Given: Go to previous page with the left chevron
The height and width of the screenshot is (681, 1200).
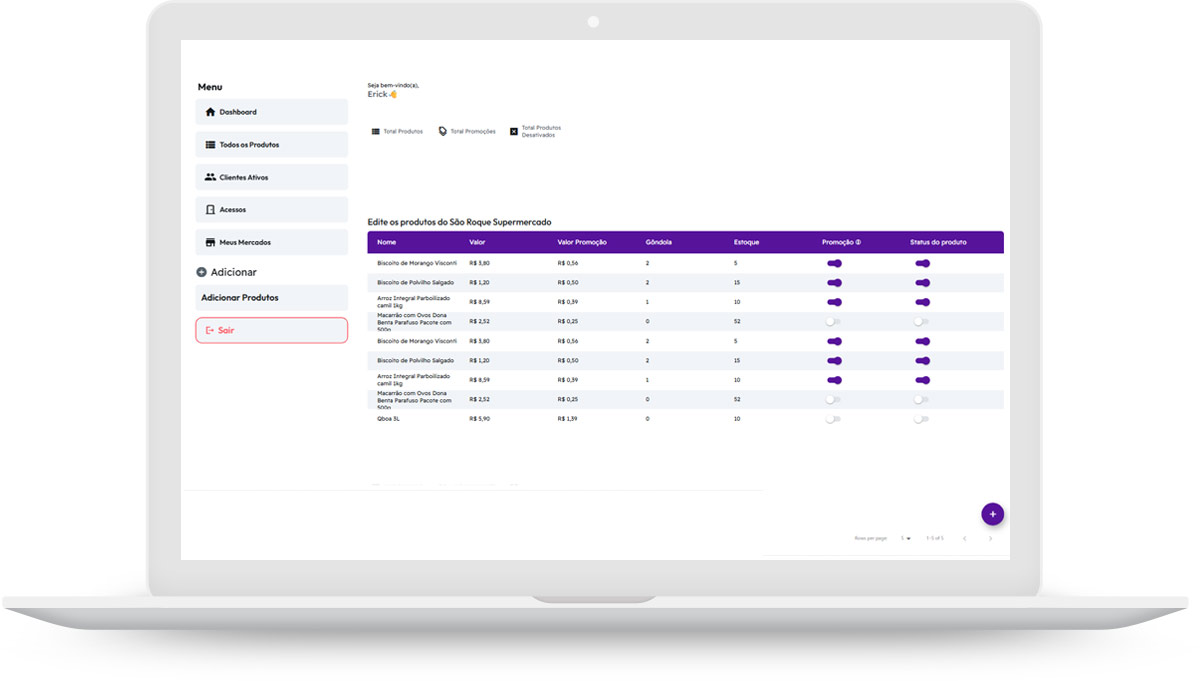Looking at the screenshot, I should pos(964,538).
